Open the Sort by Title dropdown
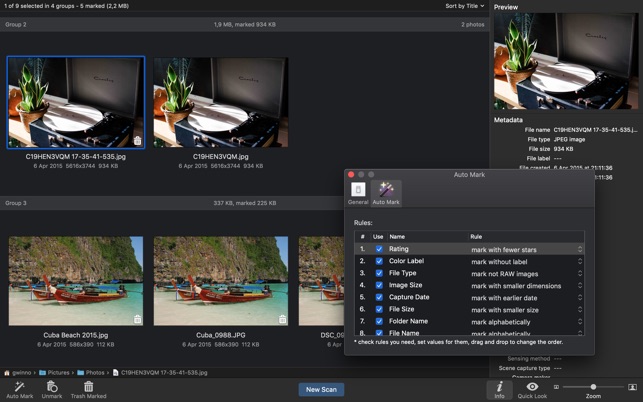The width and height of the screenshot is (643, 402). click(465, 6)
